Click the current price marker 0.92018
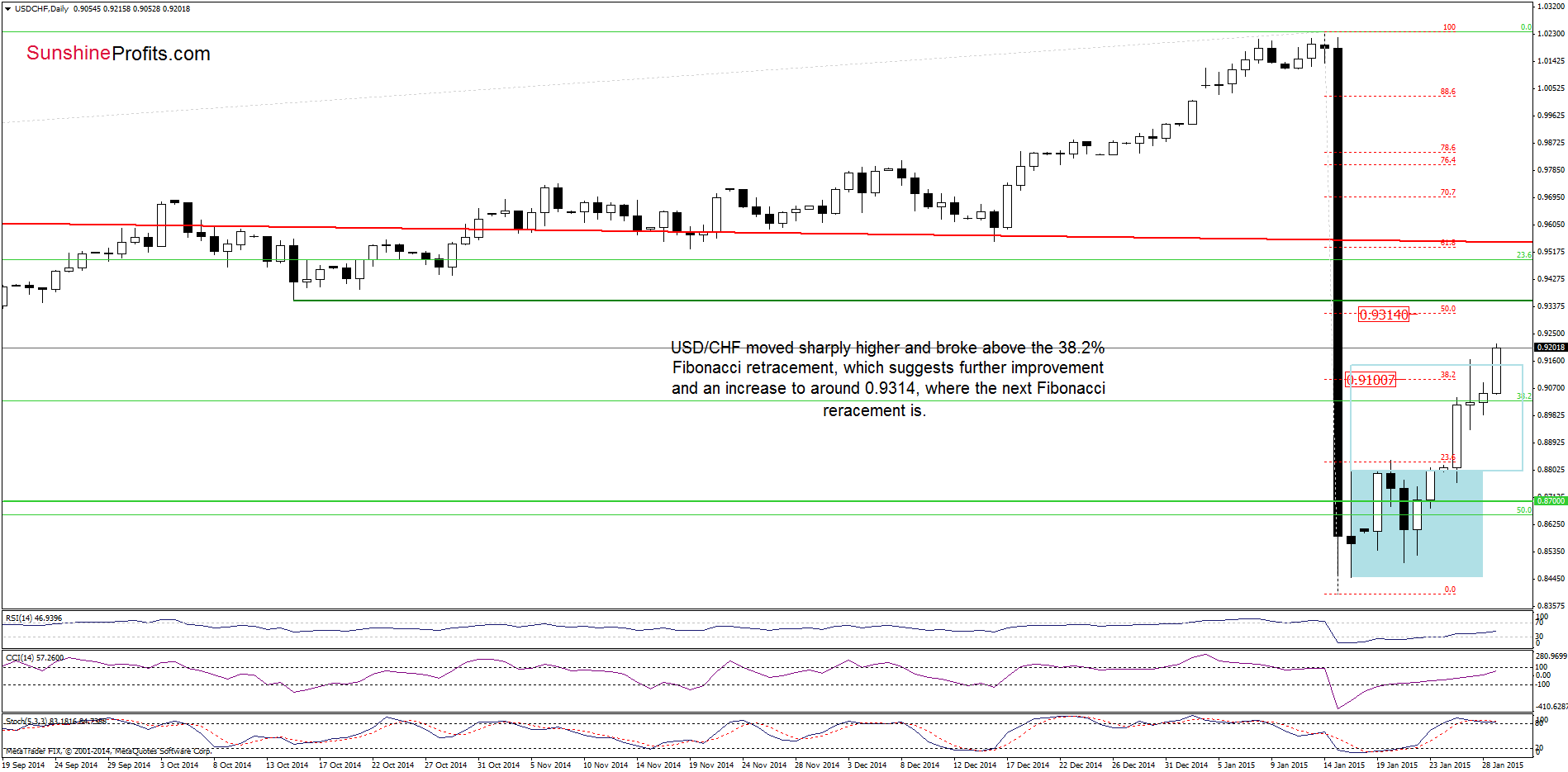The image size is (1568, 772). 1551,347
